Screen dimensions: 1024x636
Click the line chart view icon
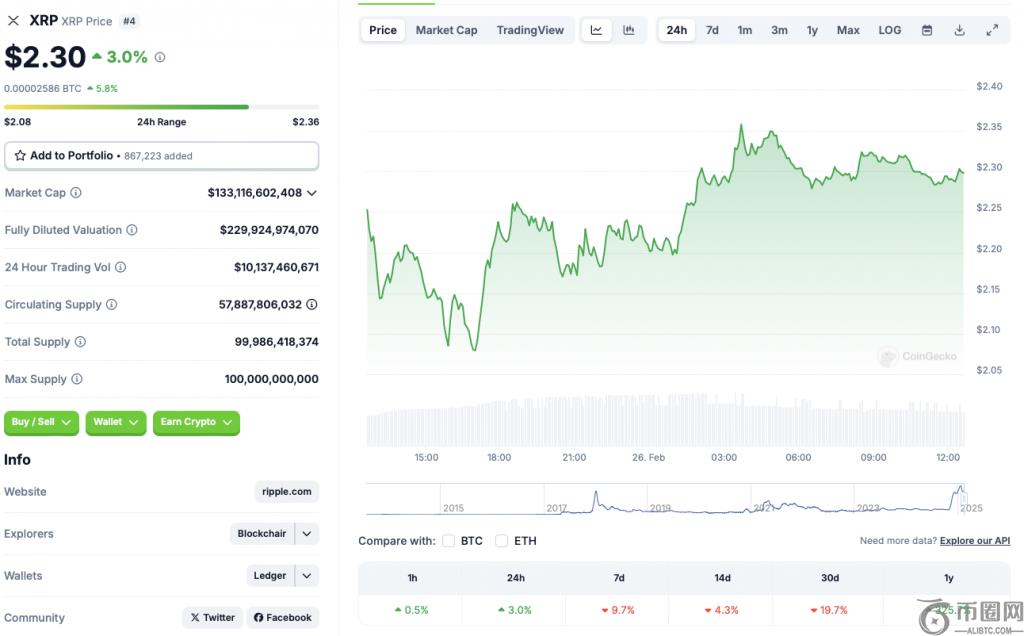[x=596, y=30]
